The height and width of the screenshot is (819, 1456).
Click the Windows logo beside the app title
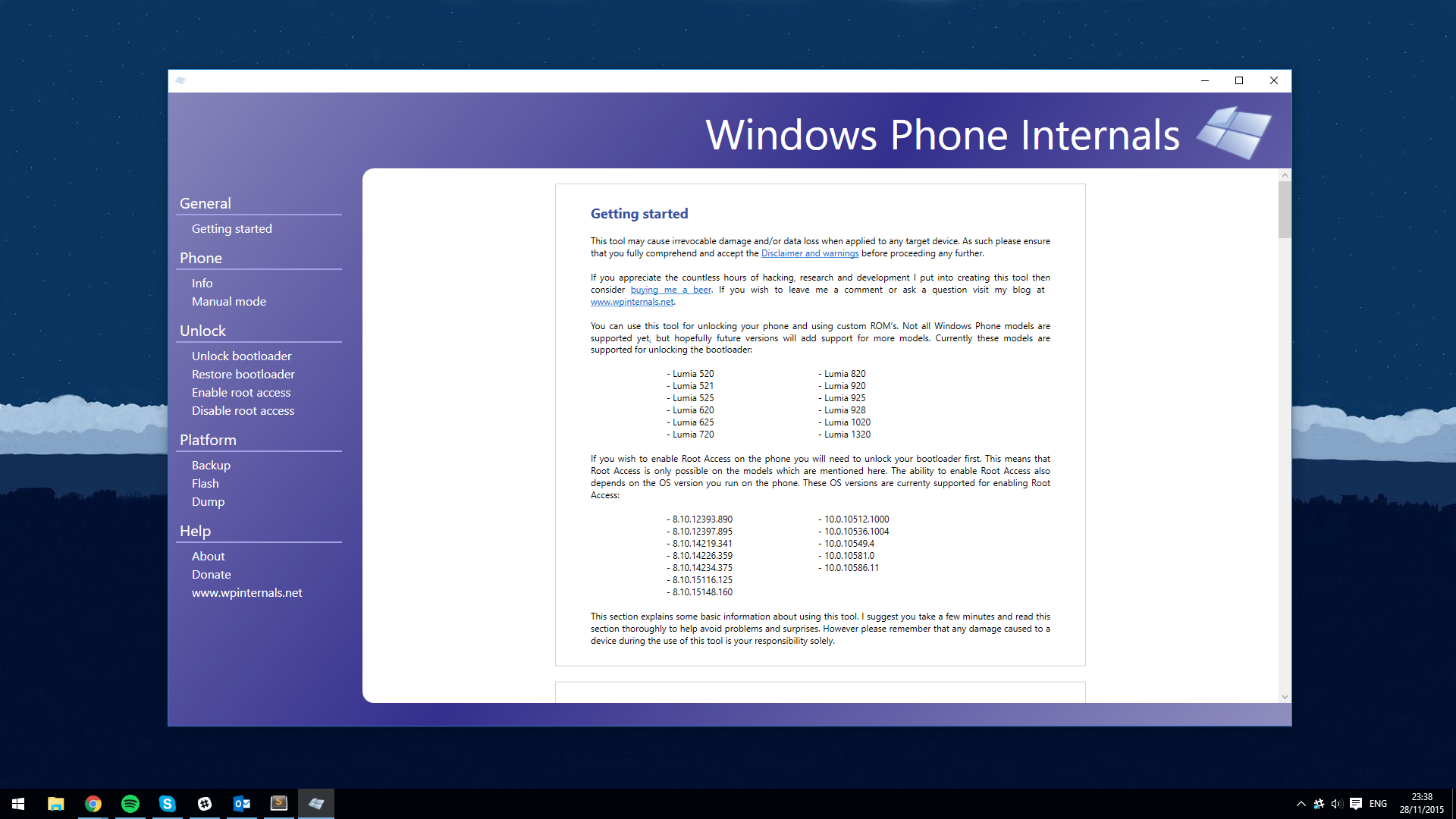[1235, 133]
